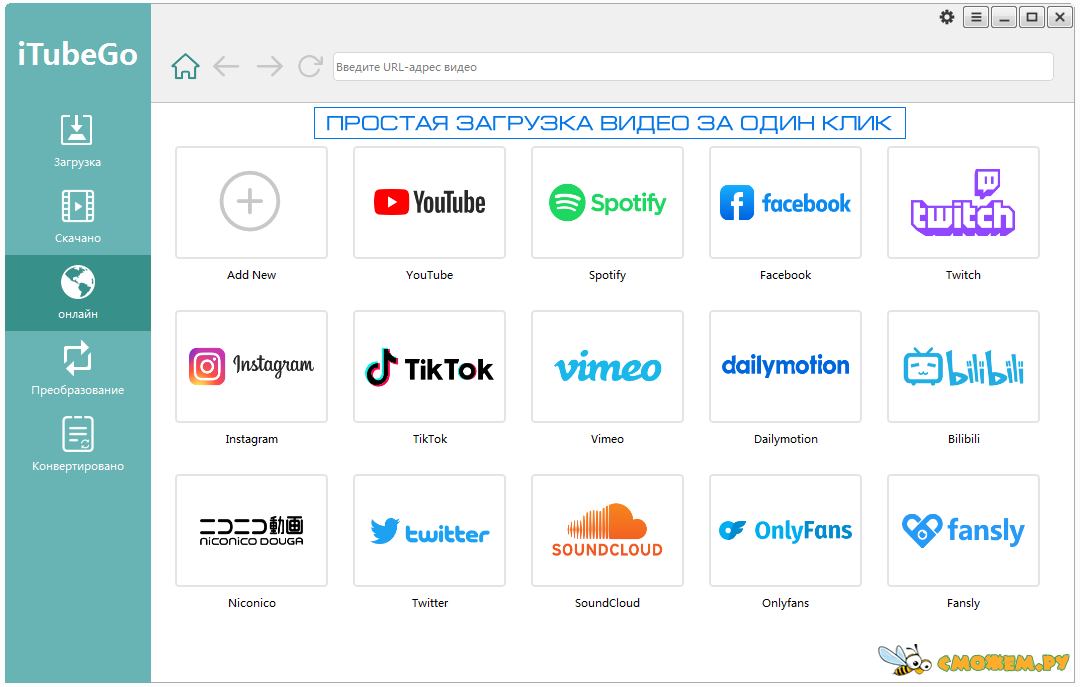Open the Niconico Douga site tile
Screen dimensions: 1080x687
click(x=251, y=531)
